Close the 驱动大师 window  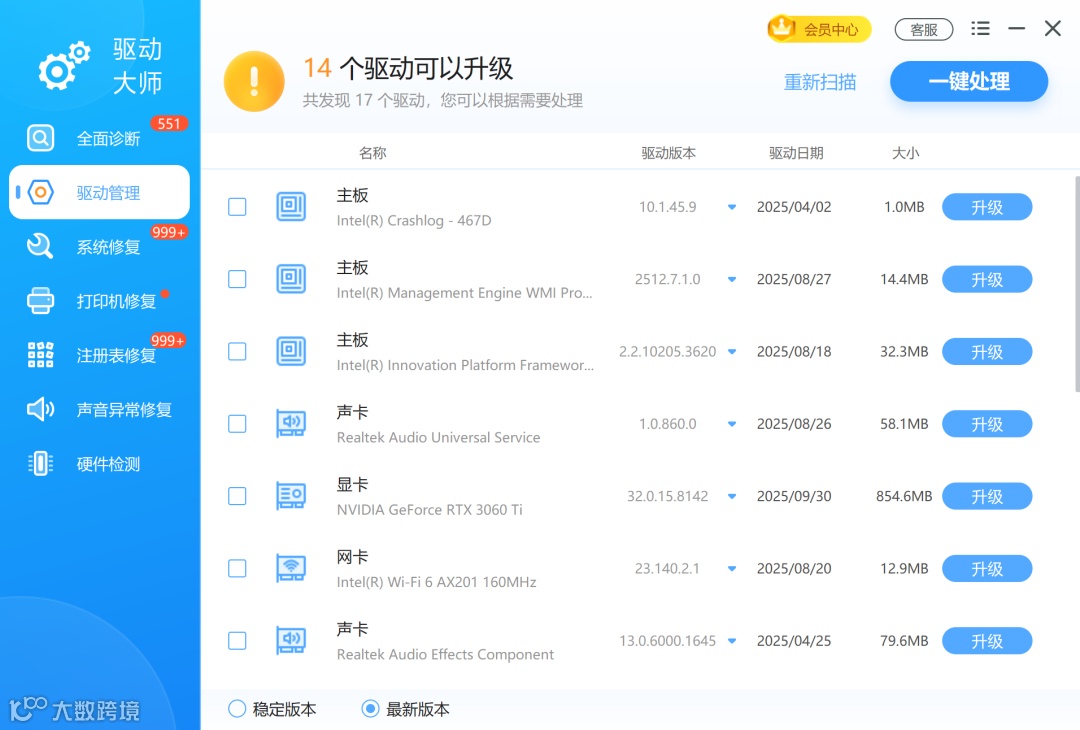click(1052, 28)
